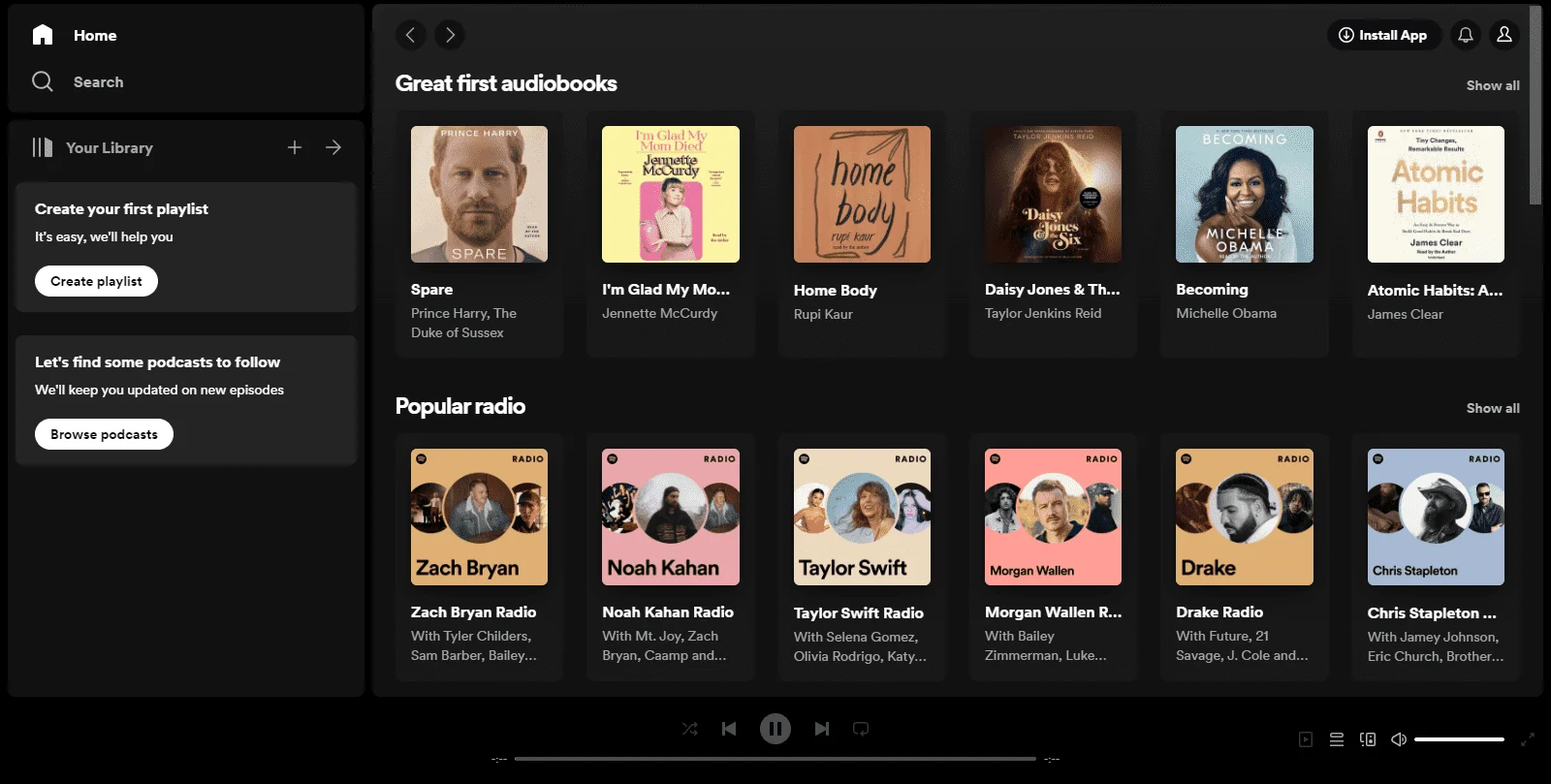The height and width of the screenshot is (784, 1551).
Task: Skip to the next track
Action: 822,729
